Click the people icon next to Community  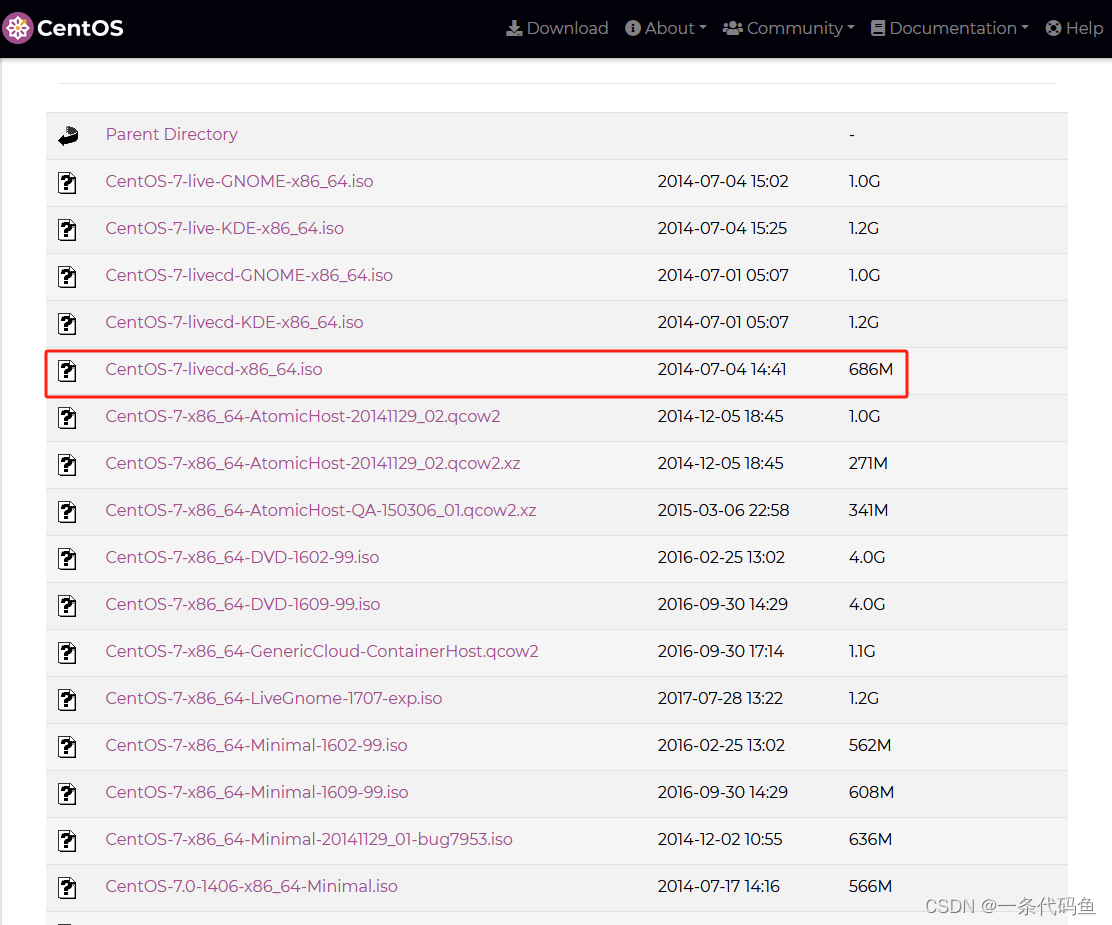point(733,28)
